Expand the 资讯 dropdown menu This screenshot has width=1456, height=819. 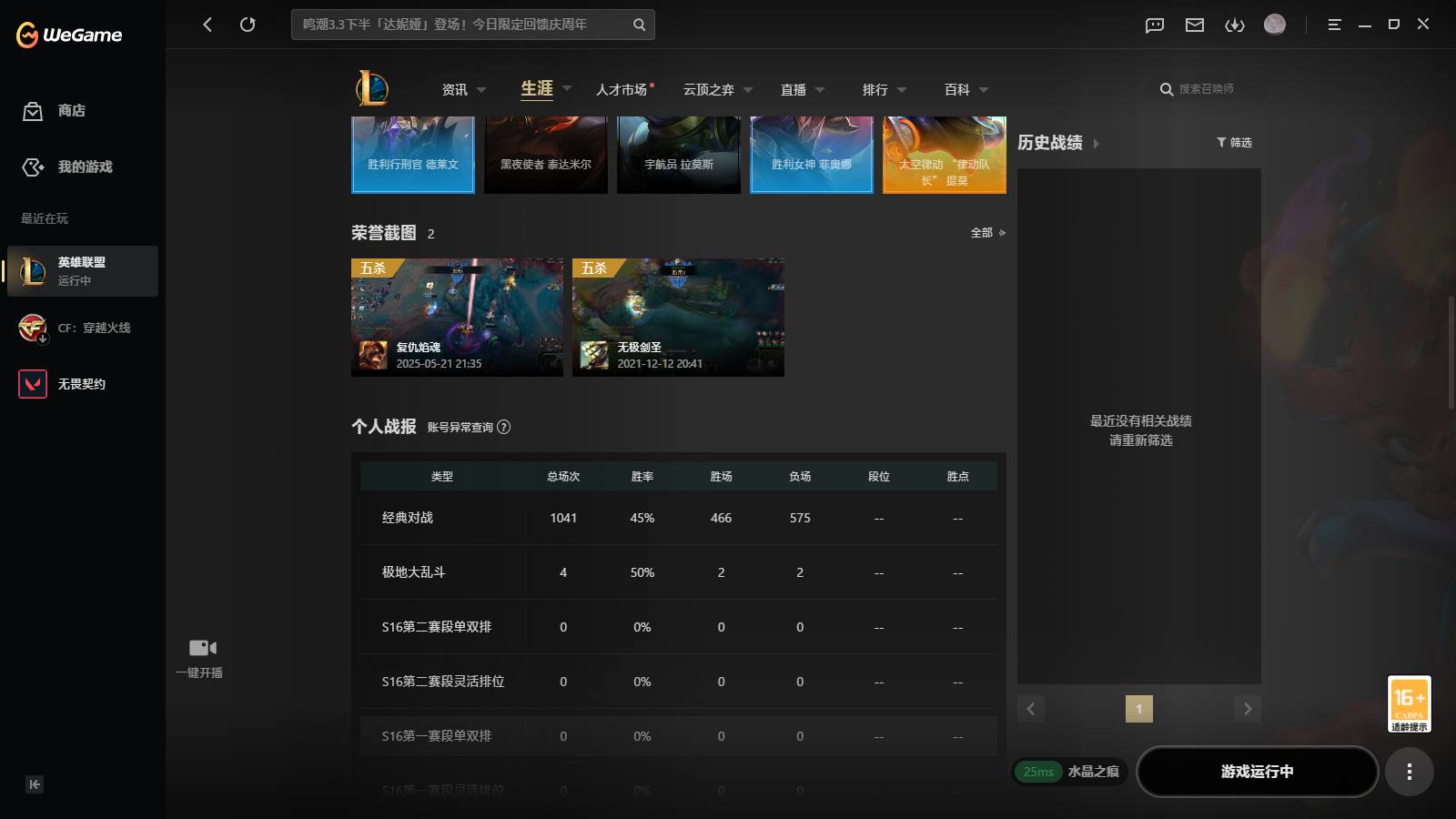481,90
